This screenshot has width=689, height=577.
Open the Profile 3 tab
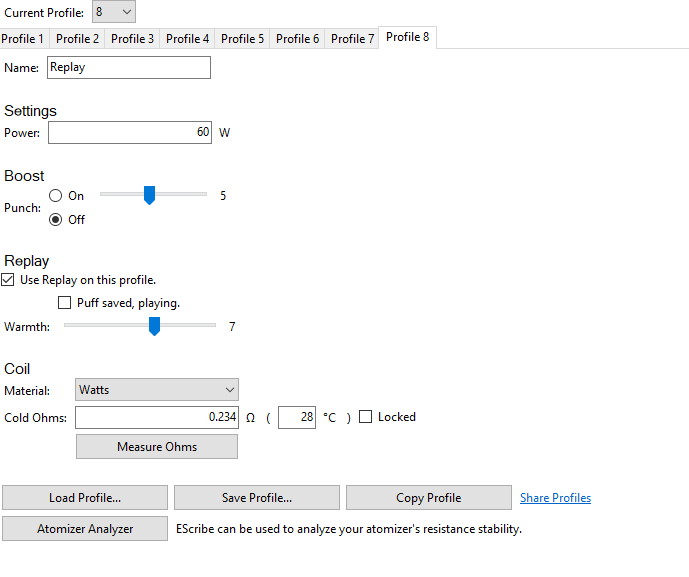tap(132, 39)
